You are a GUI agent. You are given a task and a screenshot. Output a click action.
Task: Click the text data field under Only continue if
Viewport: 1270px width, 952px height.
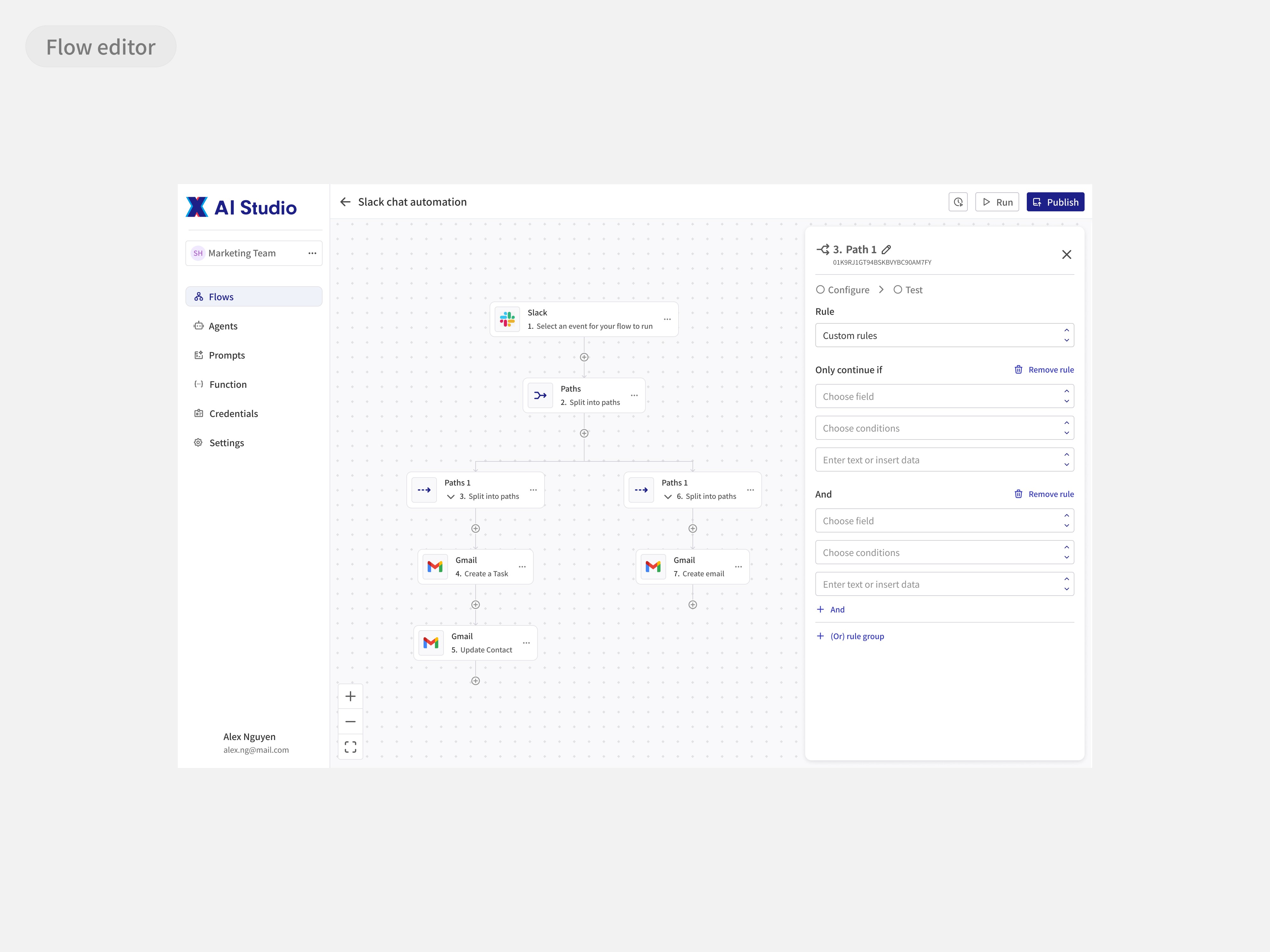945,459
